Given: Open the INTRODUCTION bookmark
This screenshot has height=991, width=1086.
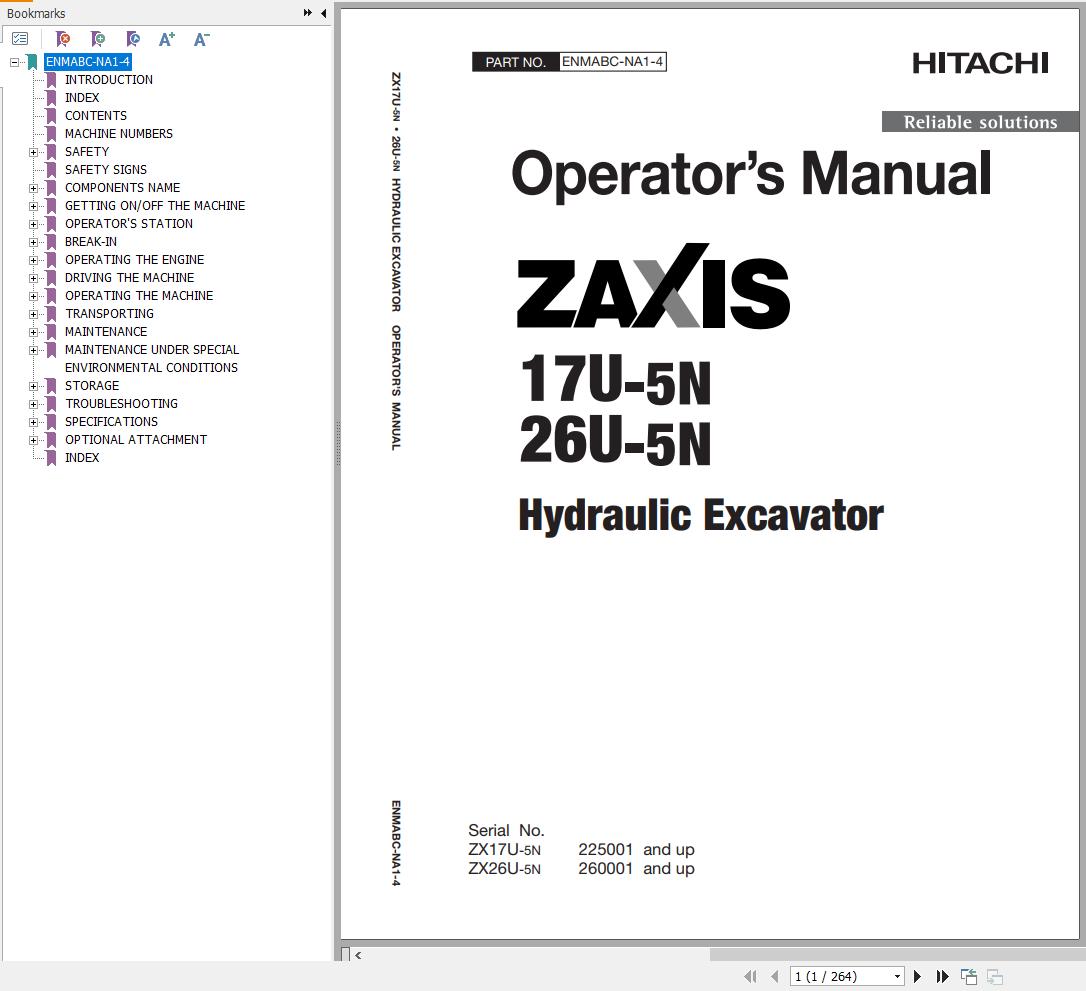Looking at the screenshot, I should [x=109, y=80].
